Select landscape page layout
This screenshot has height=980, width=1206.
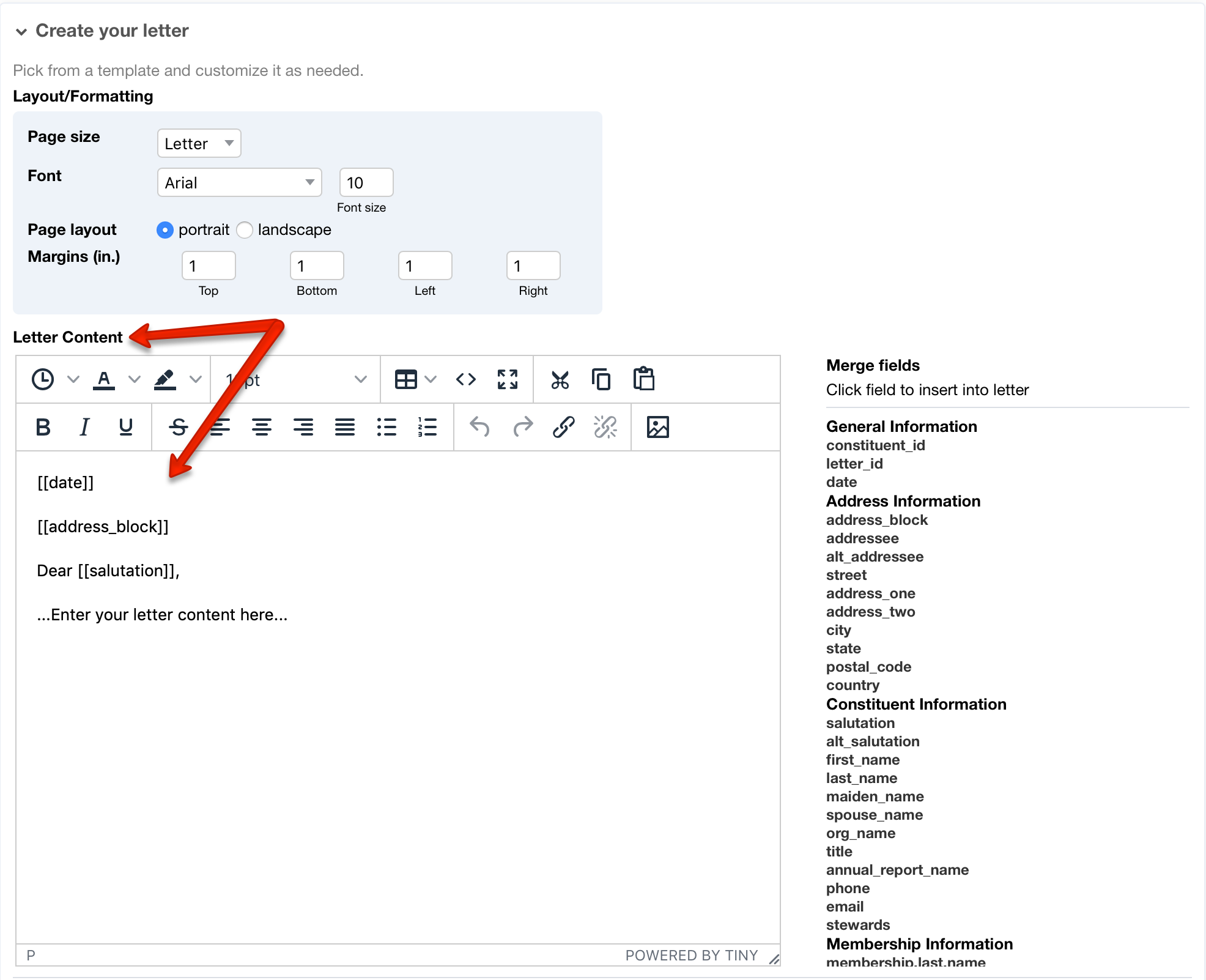[x=245, y=230]
